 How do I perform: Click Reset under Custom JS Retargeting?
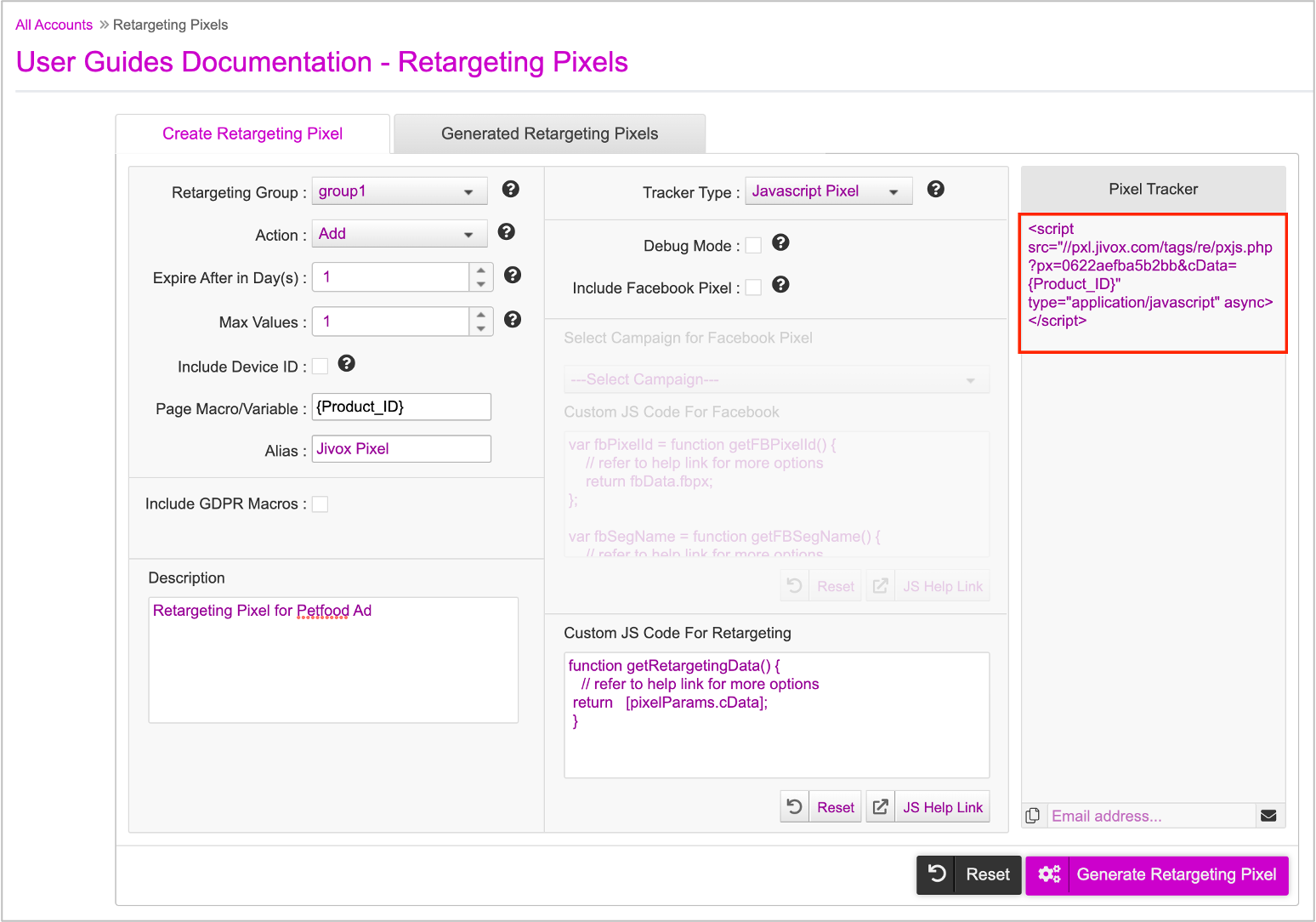tap(836, 807)
